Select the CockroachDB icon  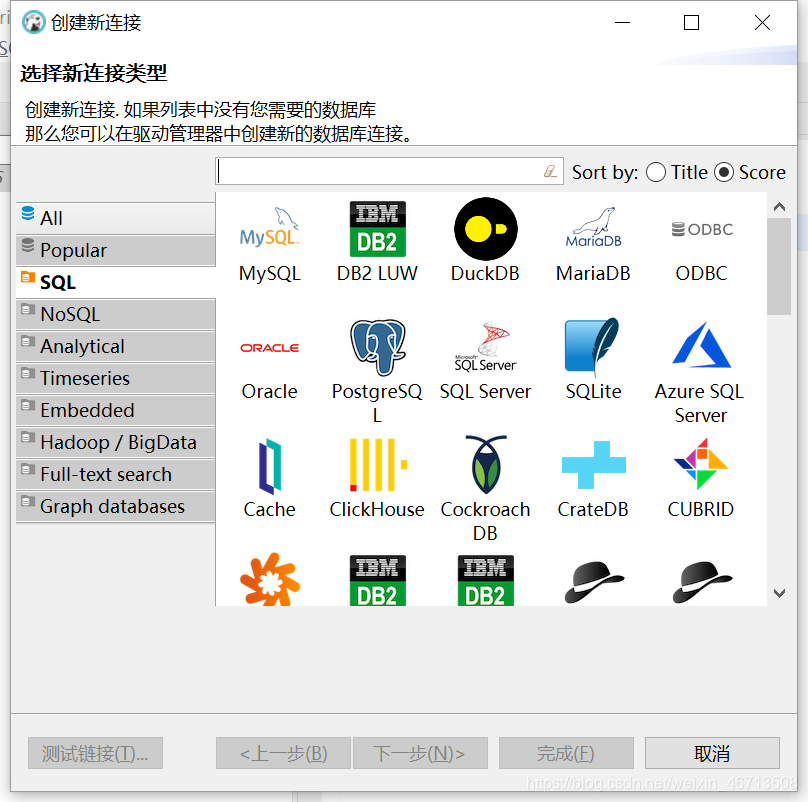click(x=485, y=465)
